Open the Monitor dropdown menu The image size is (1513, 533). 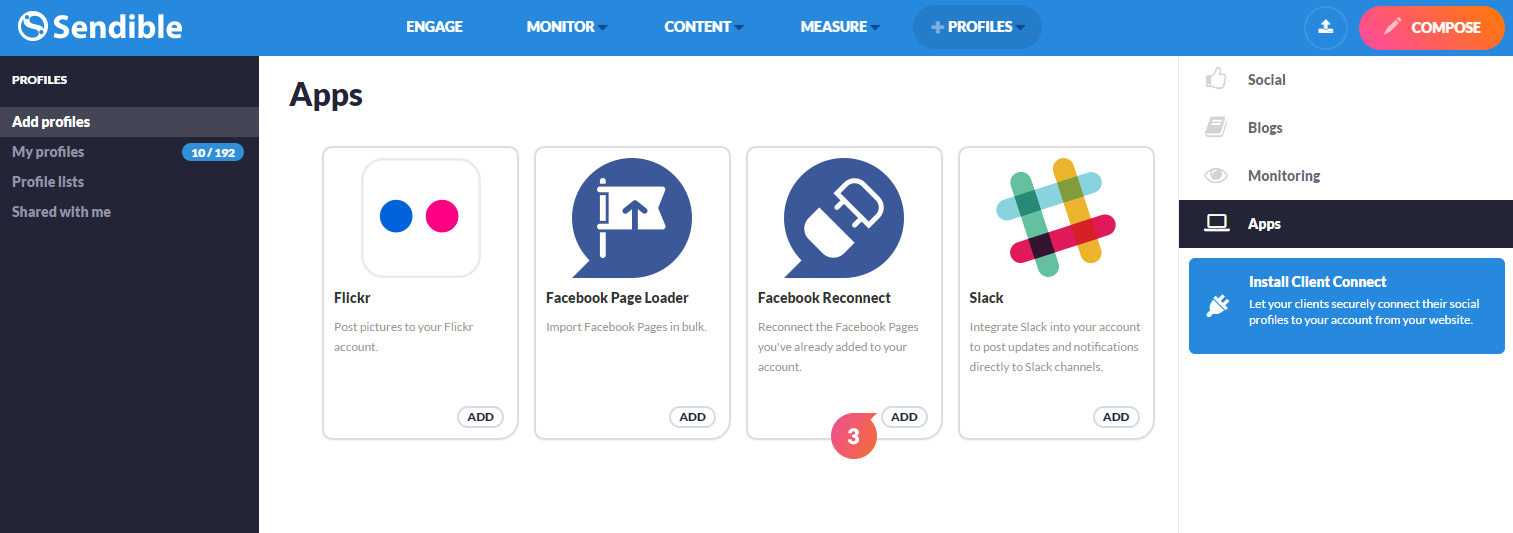[567, 27]
